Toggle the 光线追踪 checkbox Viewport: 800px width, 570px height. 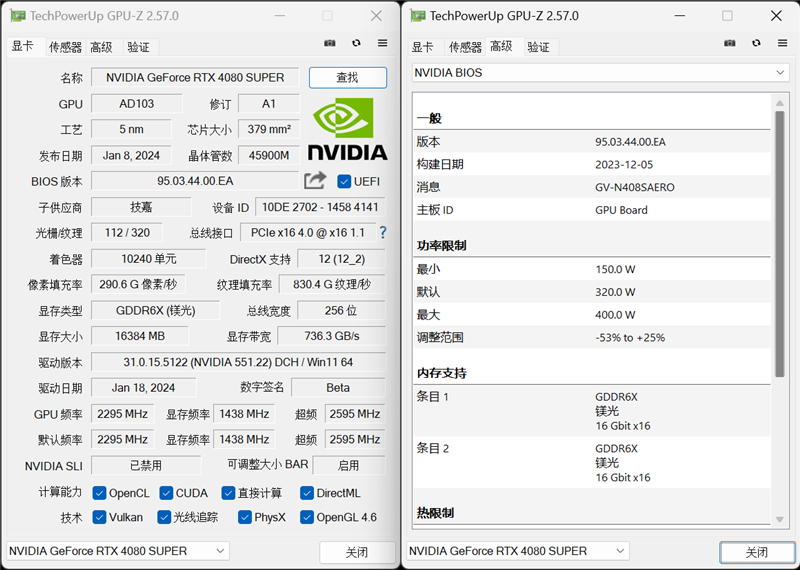[164, 517]
